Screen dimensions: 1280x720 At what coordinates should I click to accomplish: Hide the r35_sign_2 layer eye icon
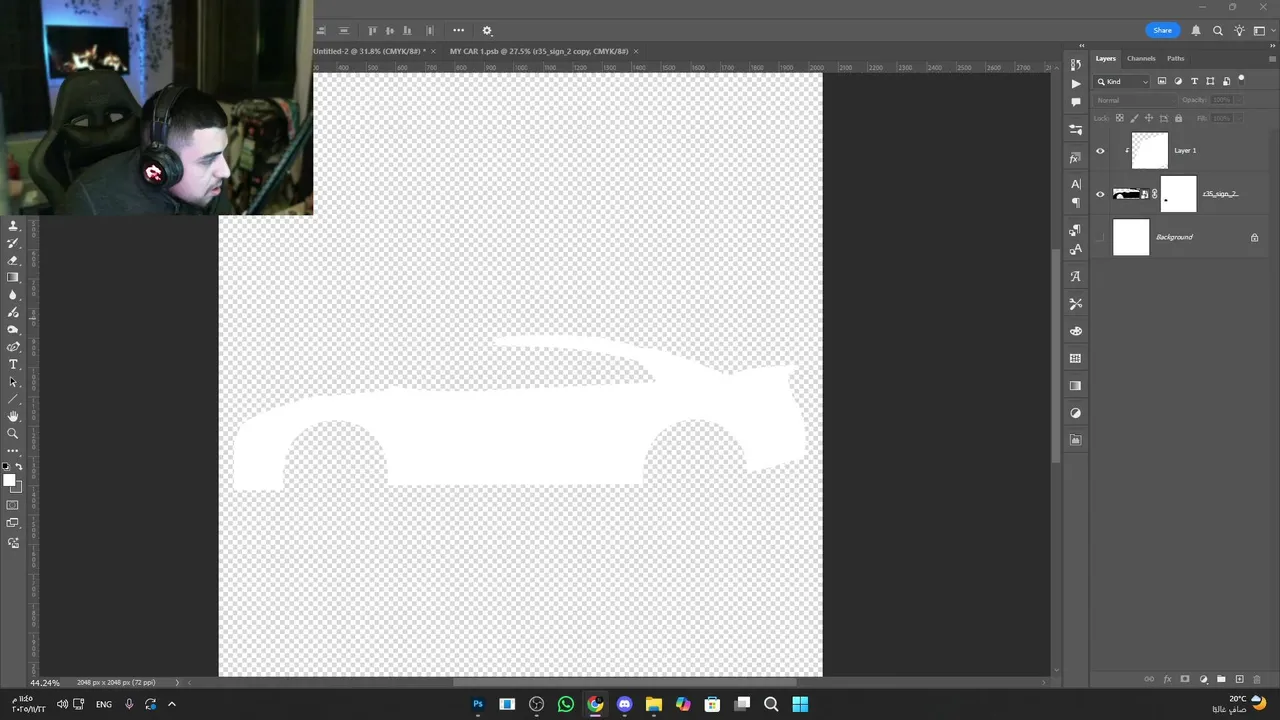click(x=1100, y=194)
